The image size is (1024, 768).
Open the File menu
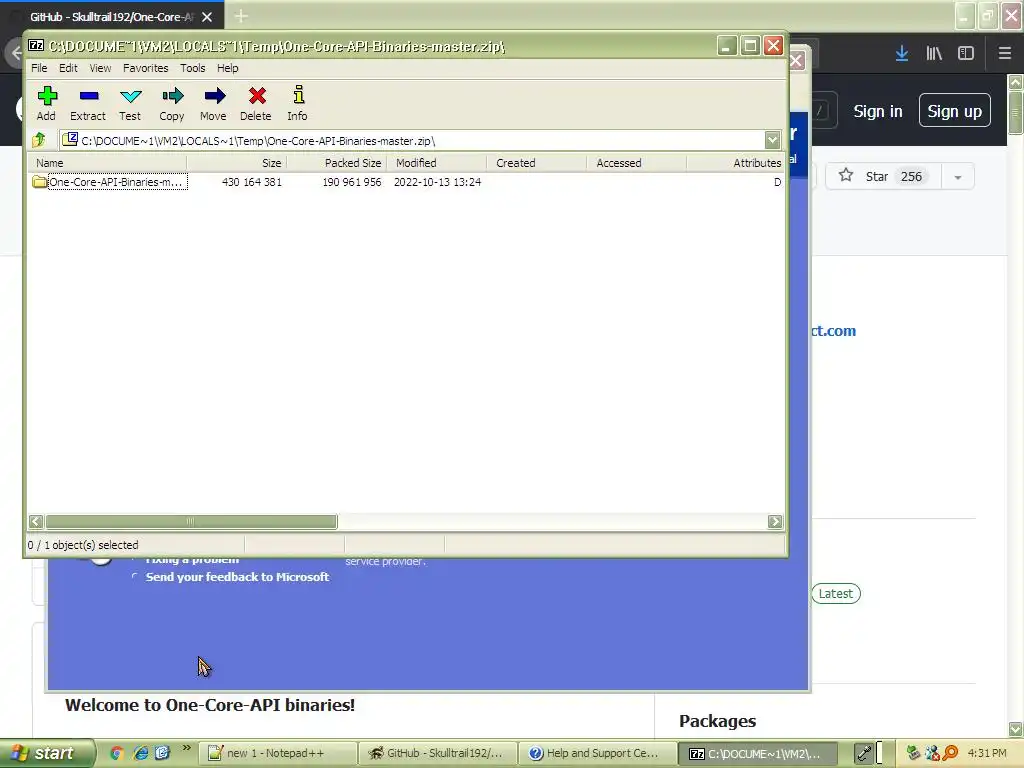tap(39, 68)
